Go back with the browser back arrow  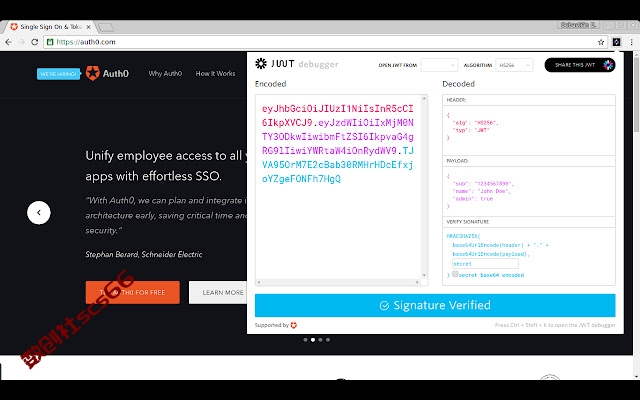(9, 42)
